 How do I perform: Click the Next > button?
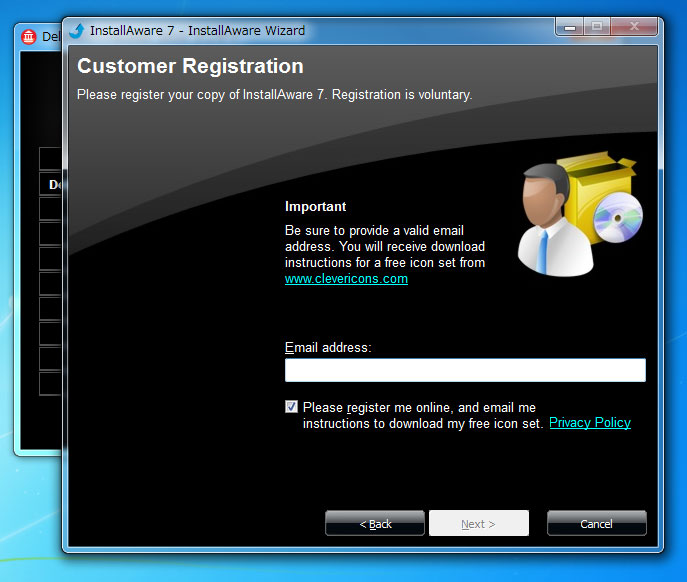[478, 523]
